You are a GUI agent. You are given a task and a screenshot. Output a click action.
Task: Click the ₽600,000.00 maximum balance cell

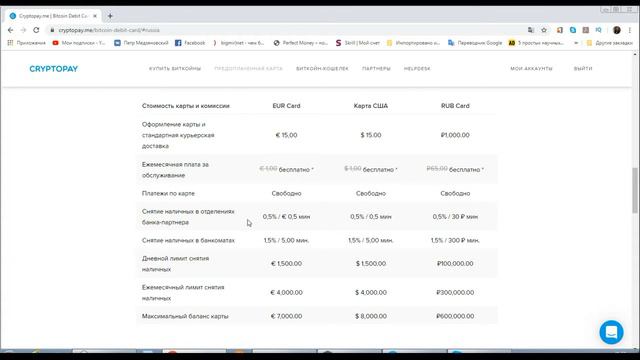[455, 316]
